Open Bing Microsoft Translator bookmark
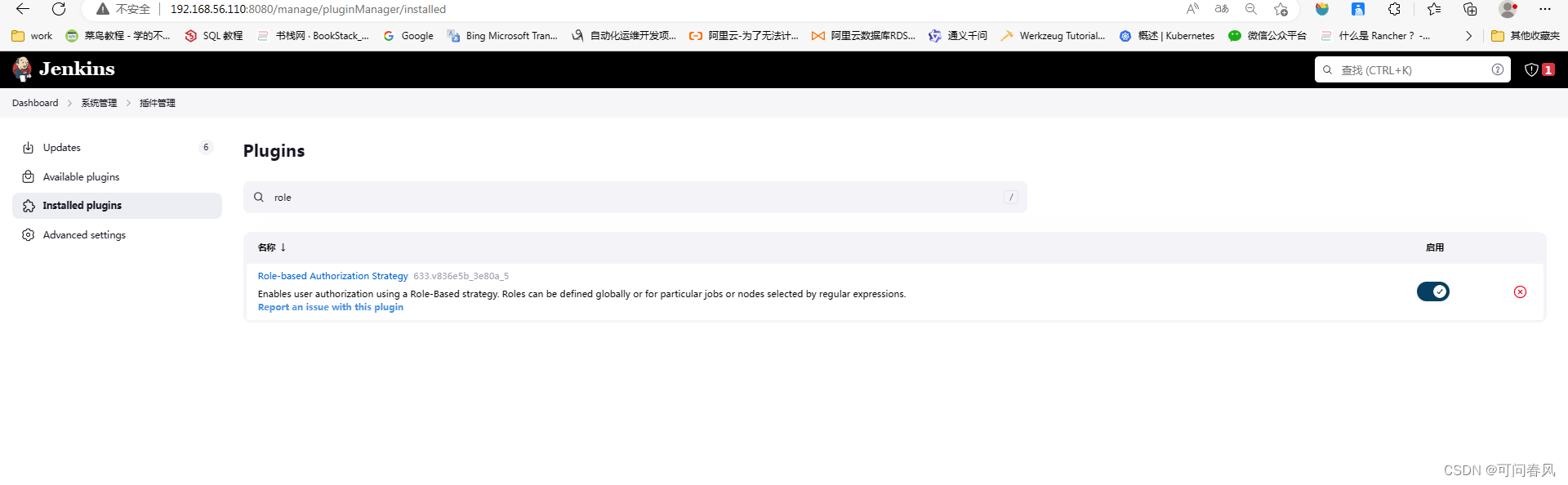1568x485 pixels. click(502, 36)
